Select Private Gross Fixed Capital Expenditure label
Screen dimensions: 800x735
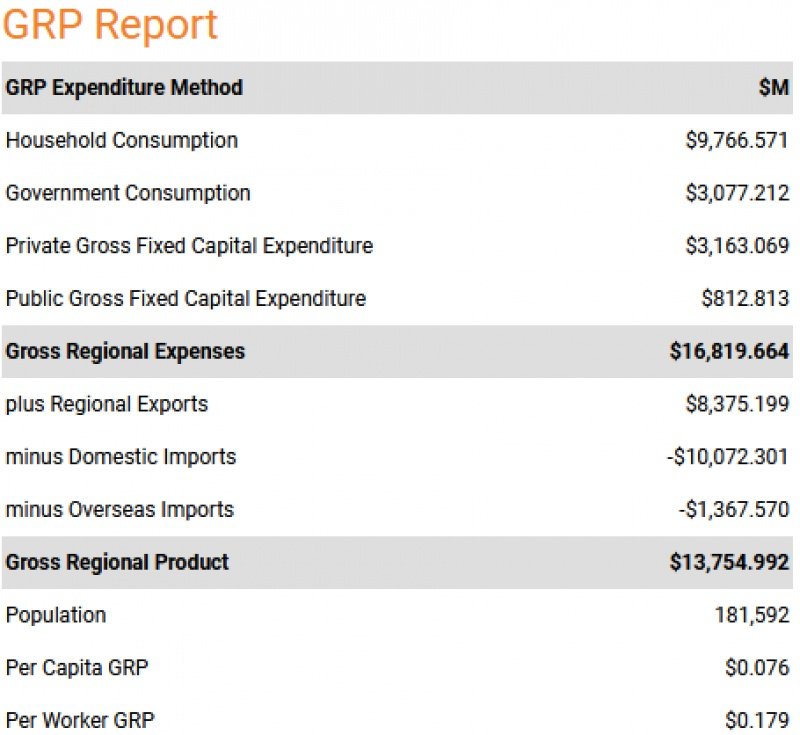point(189,246)
